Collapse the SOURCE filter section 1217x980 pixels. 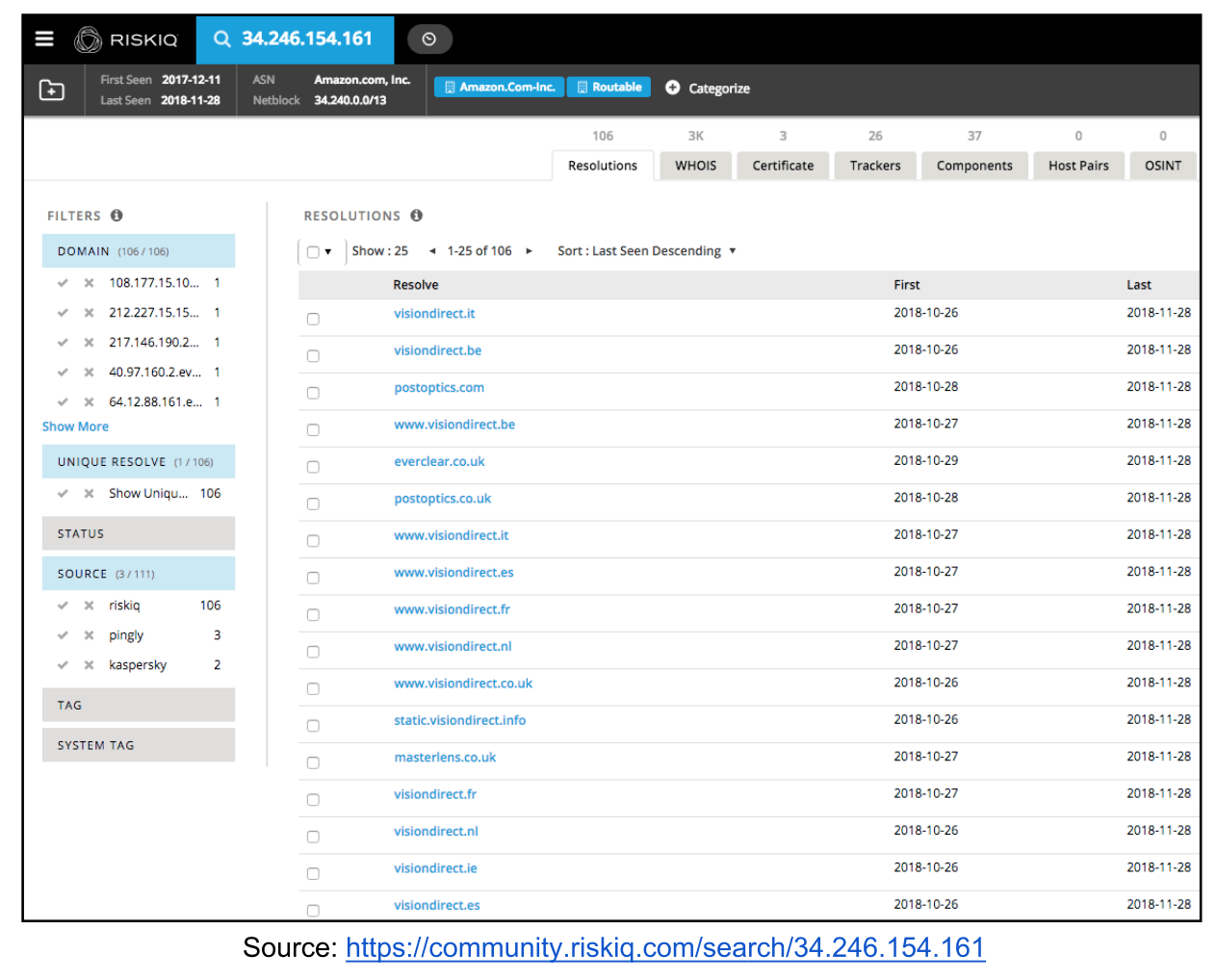[139, 574]
